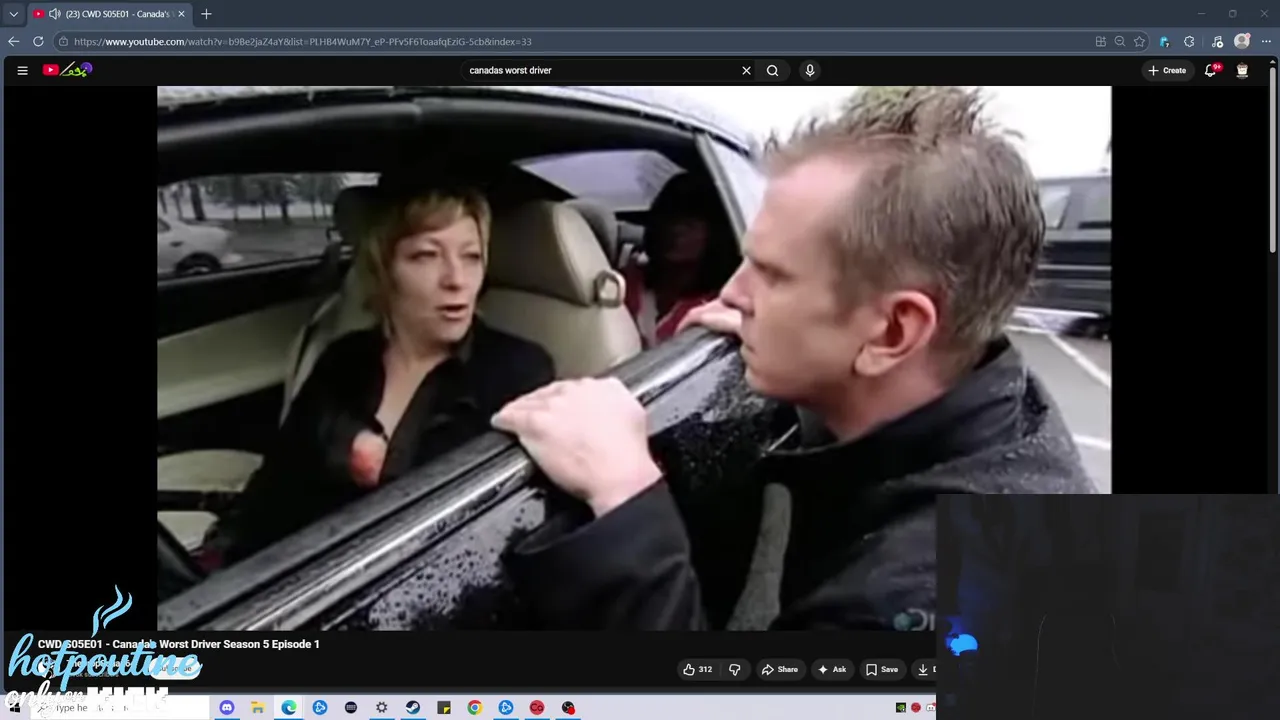Mute the tab via its speaker icon
The height and width of the screenshot is (720, 1280).
(x=54, y=14)
